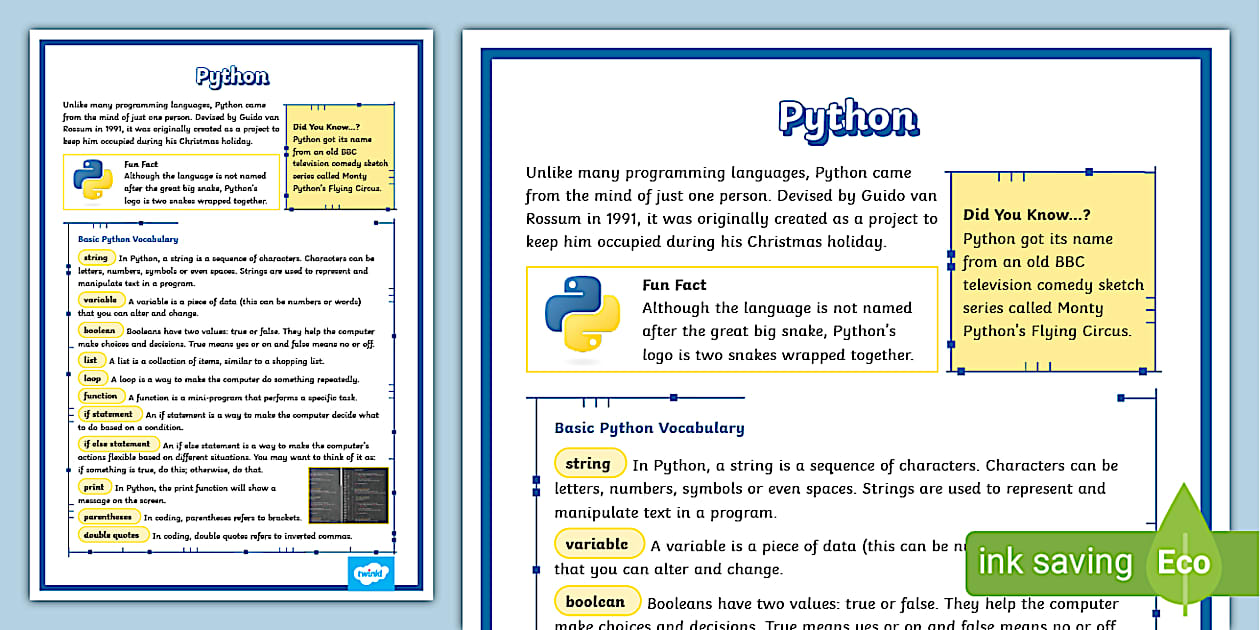1260x630 pixels.
Task: Click the 'loop' pill on the left page
Action: coord(92,379)
